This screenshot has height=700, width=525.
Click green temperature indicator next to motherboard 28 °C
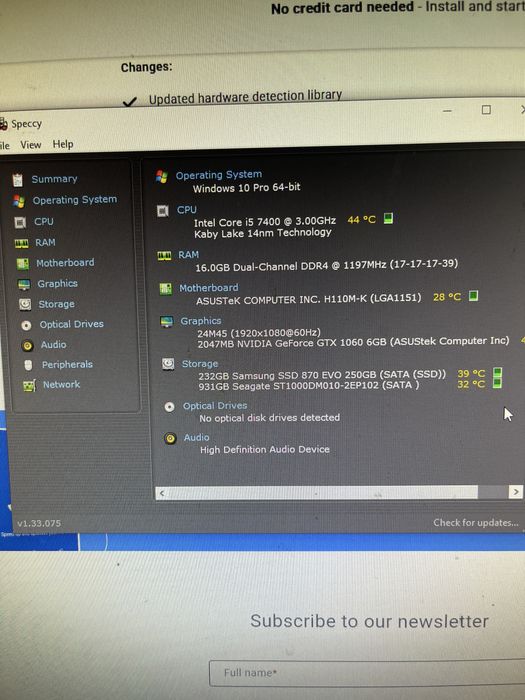[474, 296]
